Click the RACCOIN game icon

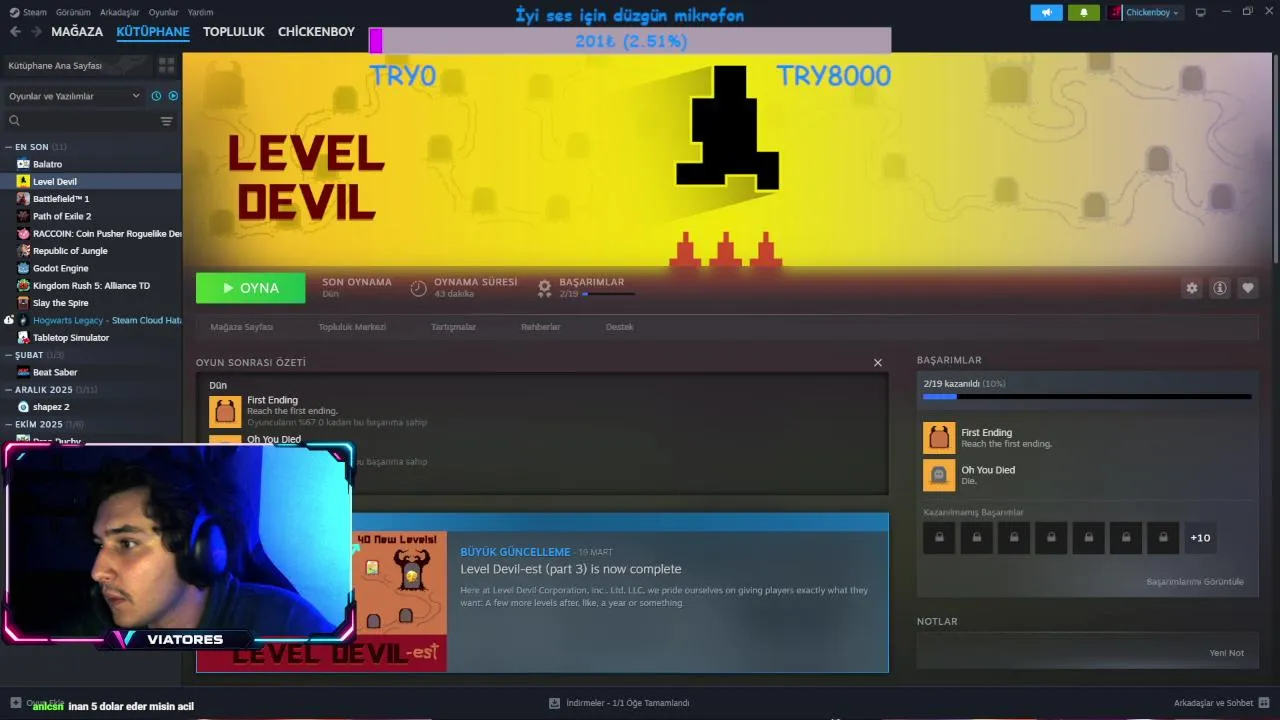[x=23, y=233]
